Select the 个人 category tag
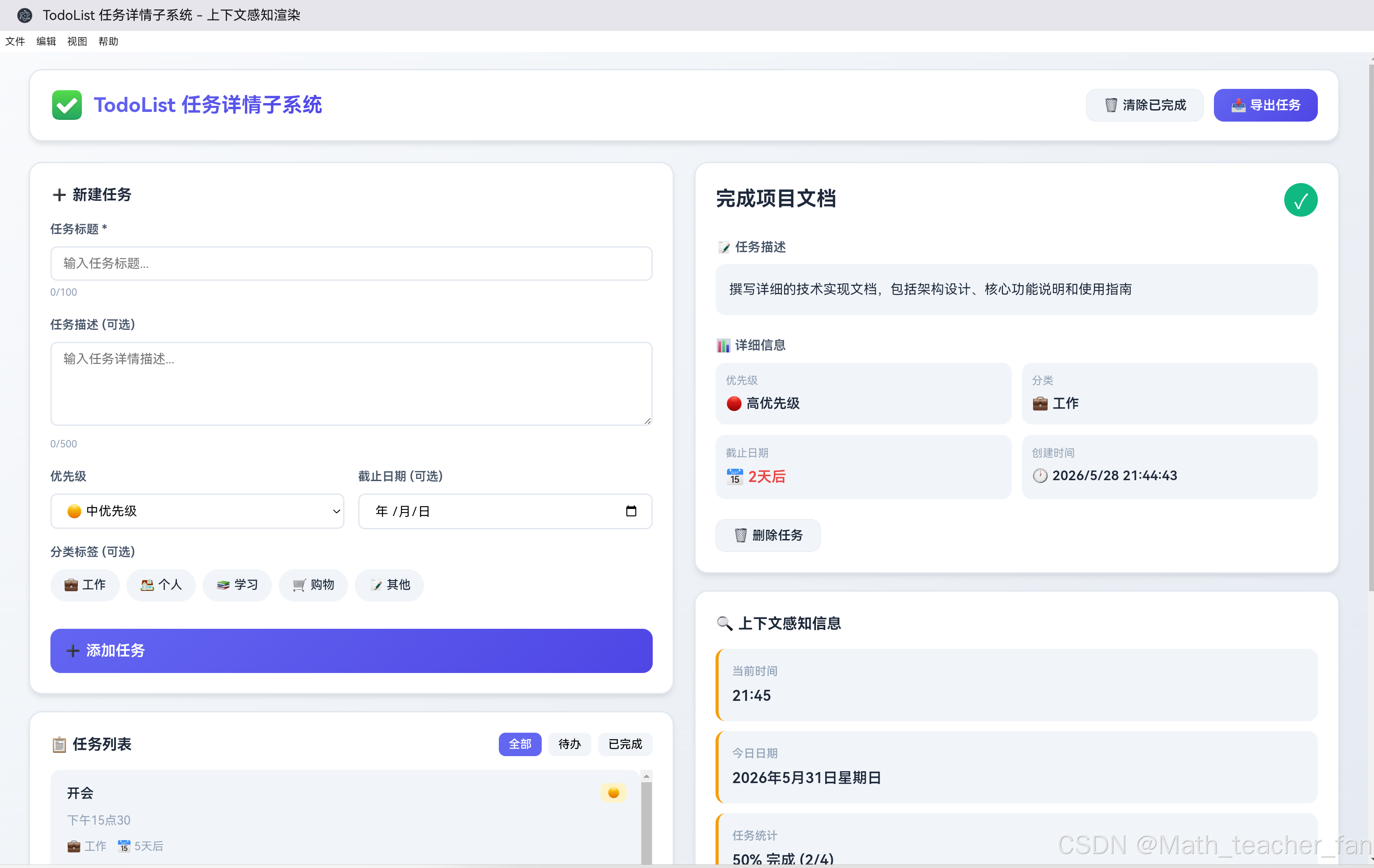Viewport: 1374px width, 868px height. pyautogui.click(x=161, y=585)
